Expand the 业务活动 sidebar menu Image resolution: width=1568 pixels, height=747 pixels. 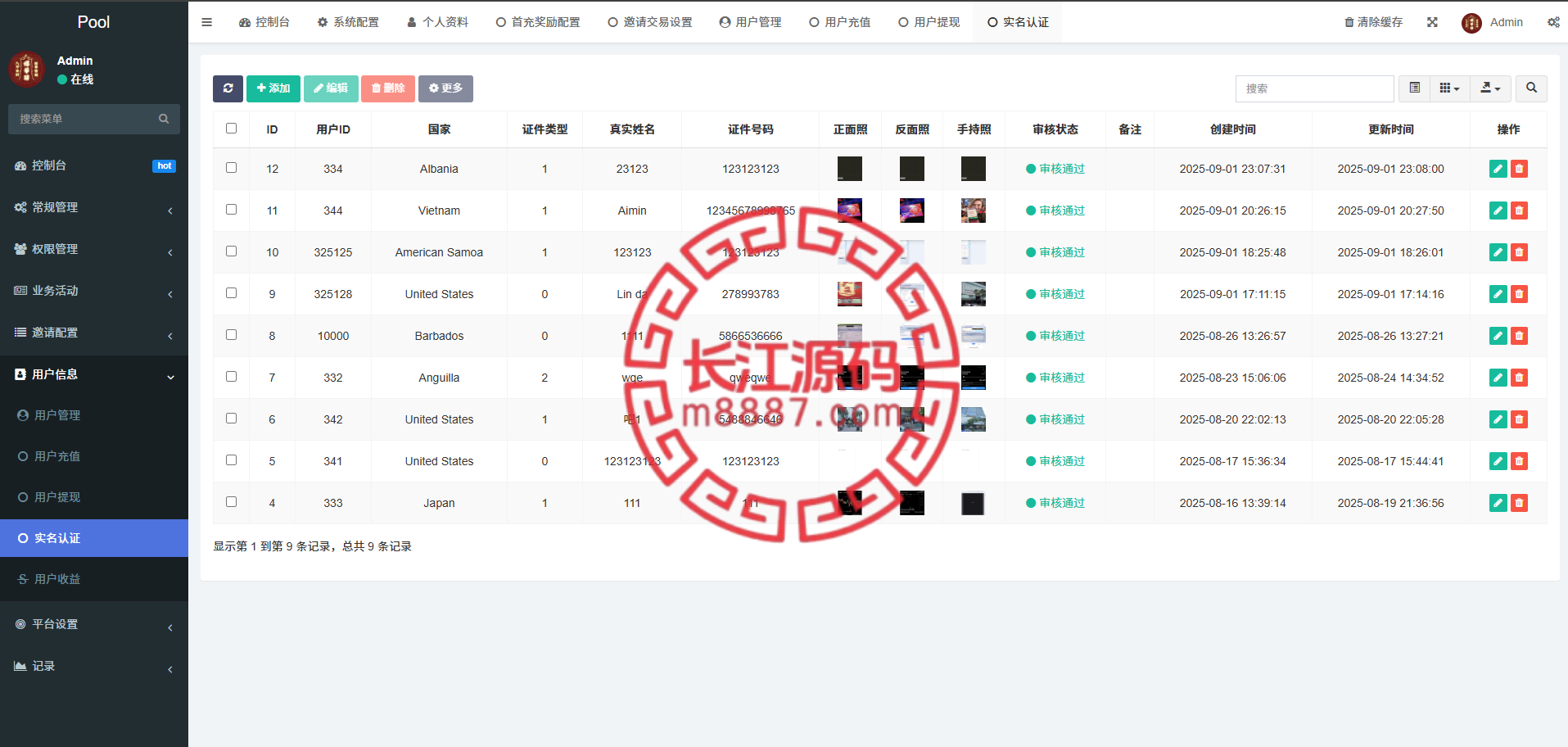click(94, 292)
